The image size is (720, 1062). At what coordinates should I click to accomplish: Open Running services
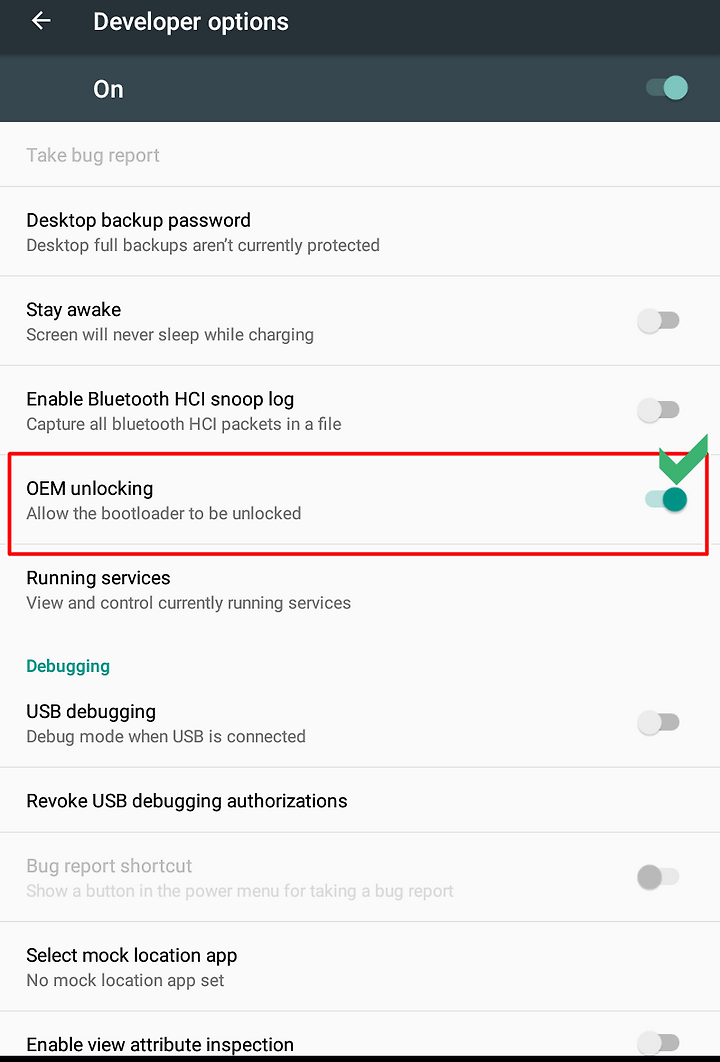point(360,590)
